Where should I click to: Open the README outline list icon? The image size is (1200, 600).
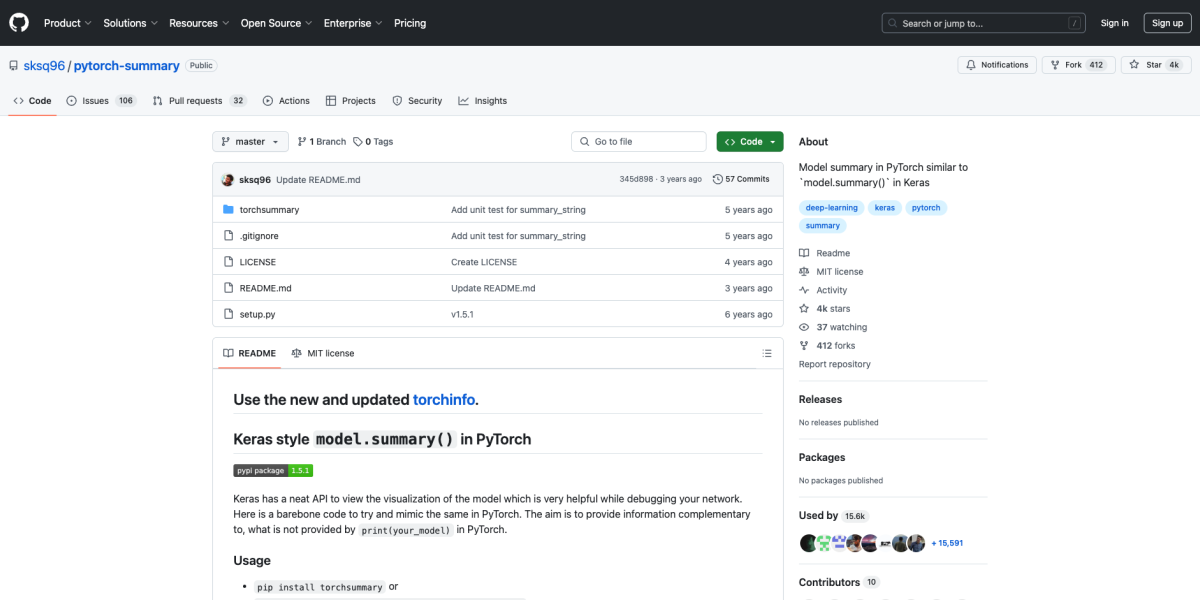click(766, 353)
